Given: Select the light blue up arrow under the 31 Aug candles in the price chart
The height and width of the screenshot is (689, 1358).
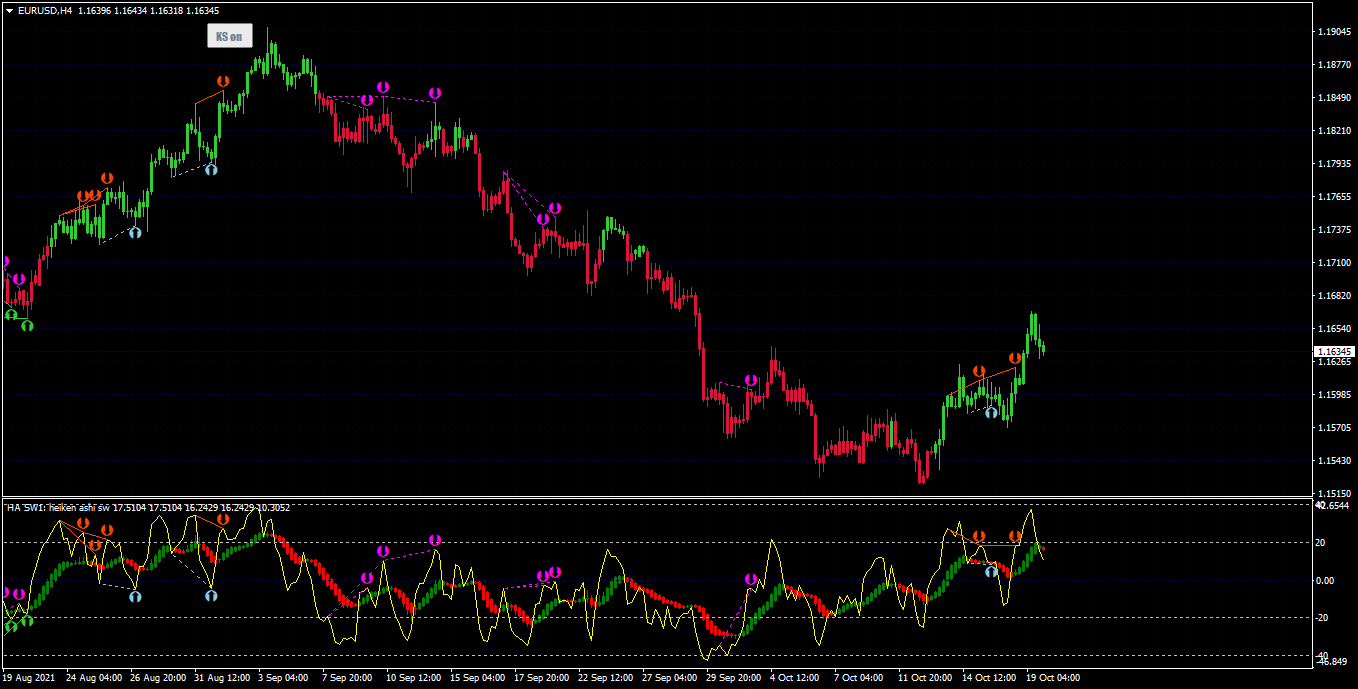Looking at the screenshot, I should (x=211, y=170).
